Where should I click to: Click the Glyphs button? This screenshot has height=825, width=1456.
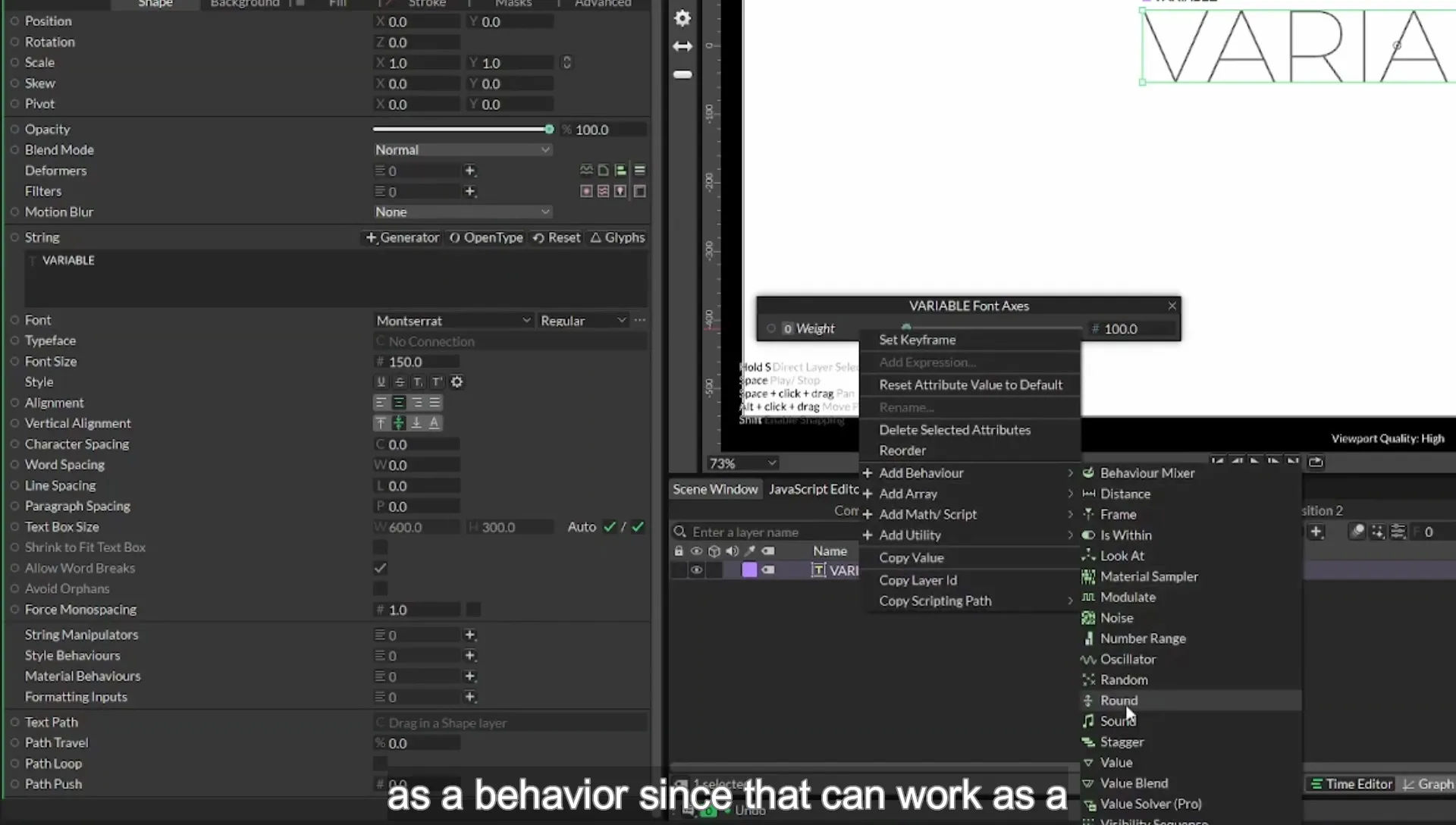617,238
